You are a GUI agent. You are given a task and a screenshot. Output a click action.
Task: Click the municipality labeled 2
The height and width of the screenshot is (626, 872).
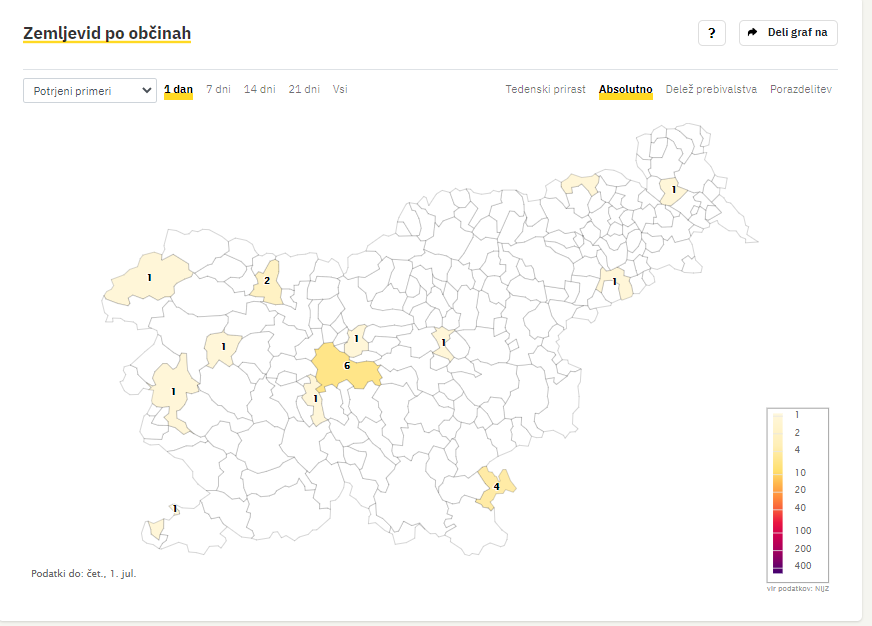(x=266, y=283)
